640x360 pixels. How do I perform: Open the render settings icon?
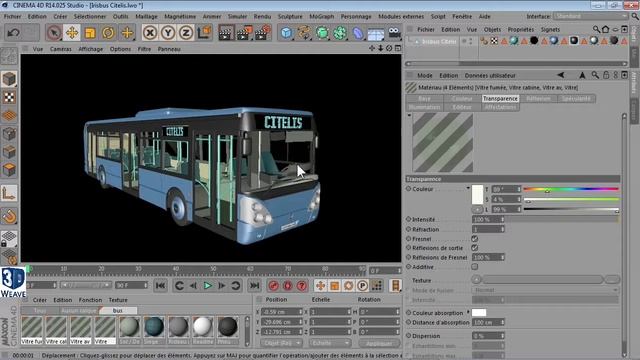click(x=262, y=33)
